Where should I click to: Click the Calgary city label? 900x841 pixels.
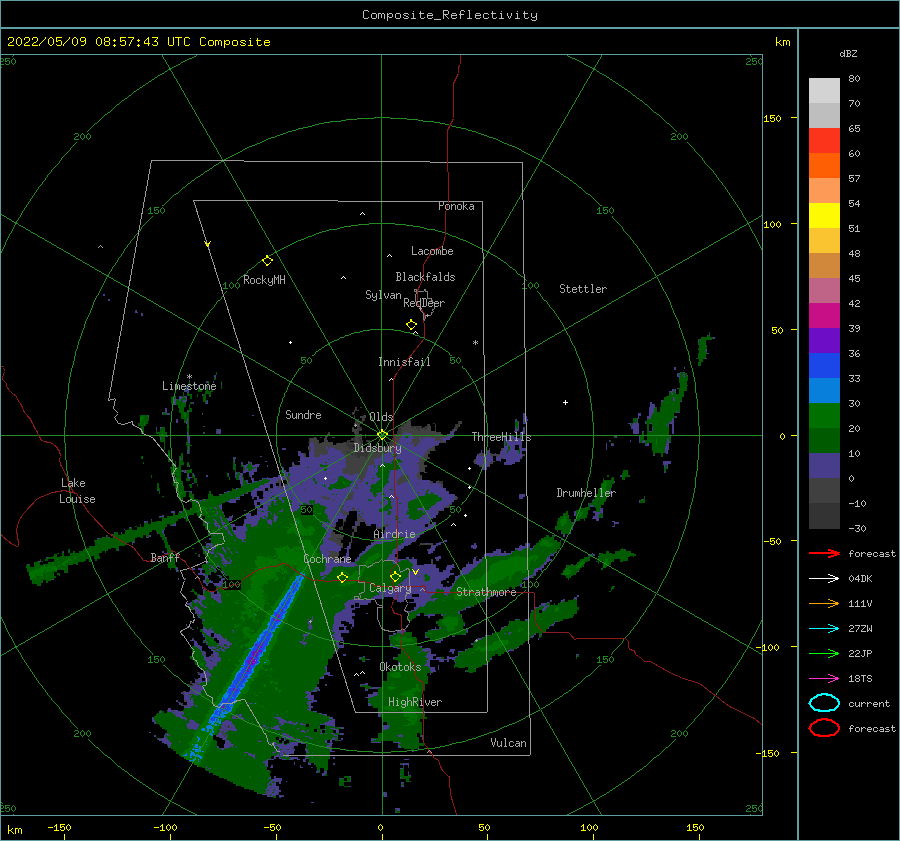[x=390, y=588]
